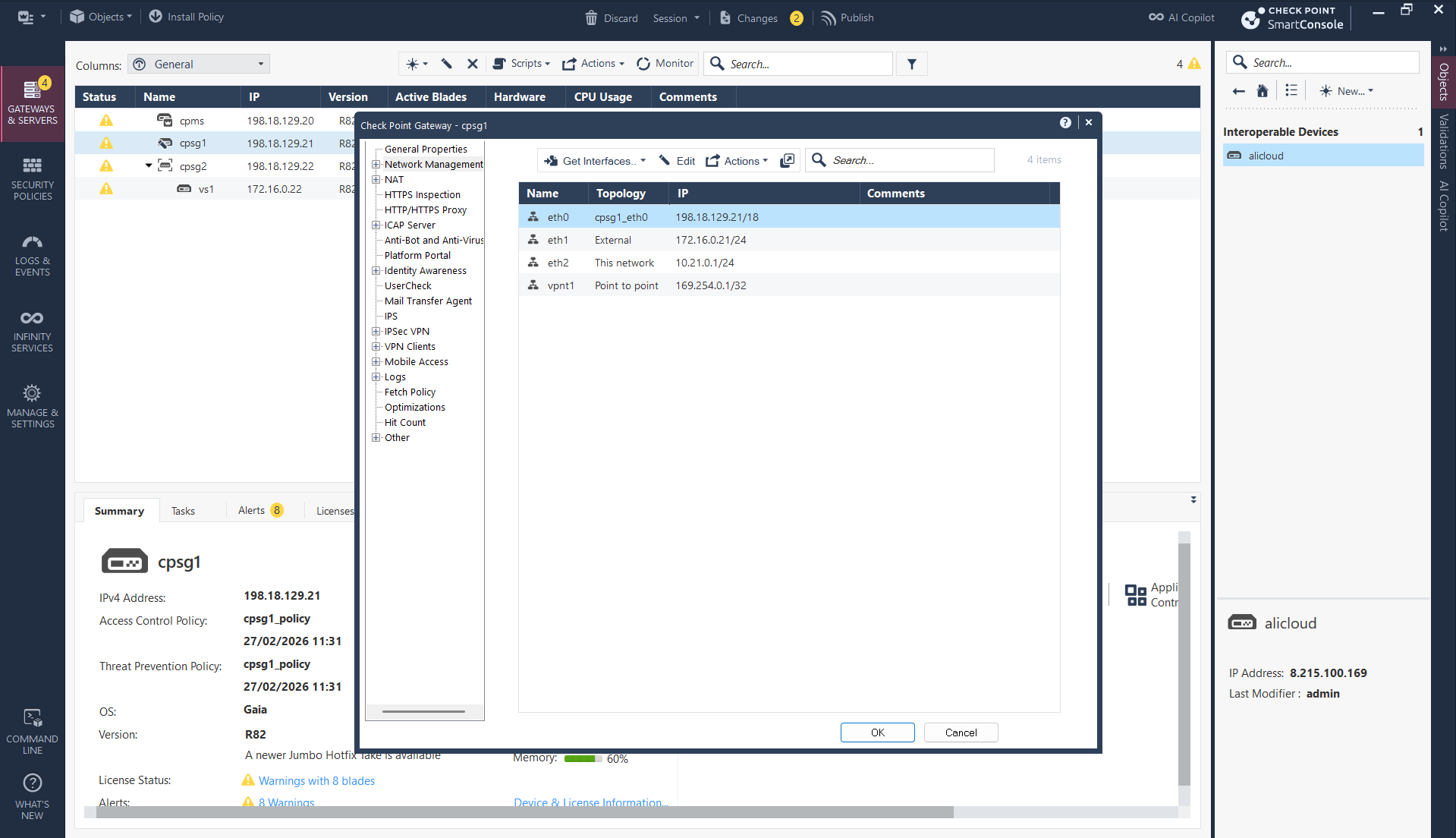Click the AI Copilot button in the top bar

tap(1181, 17)
